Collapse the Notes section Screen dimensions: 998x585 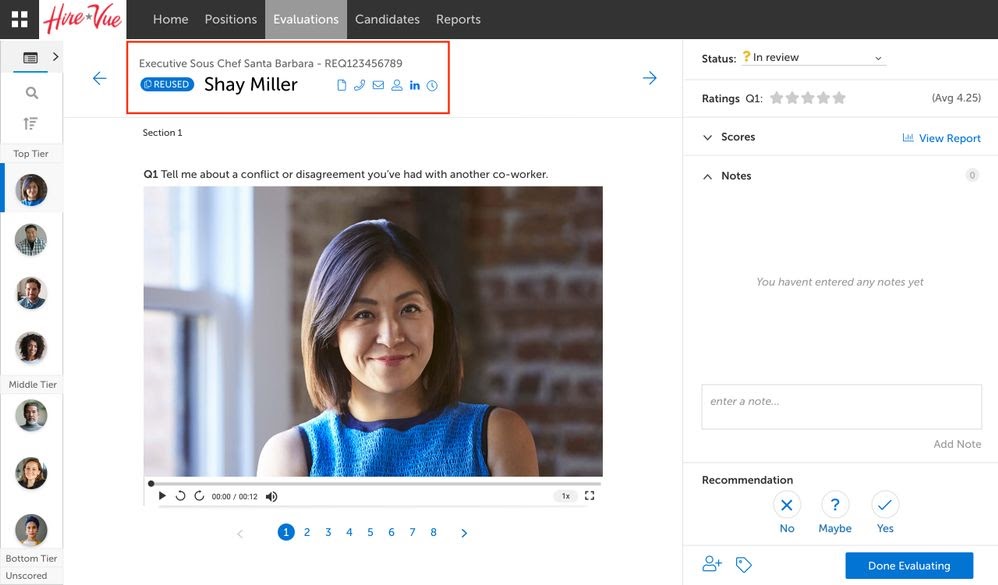(709, 176)
